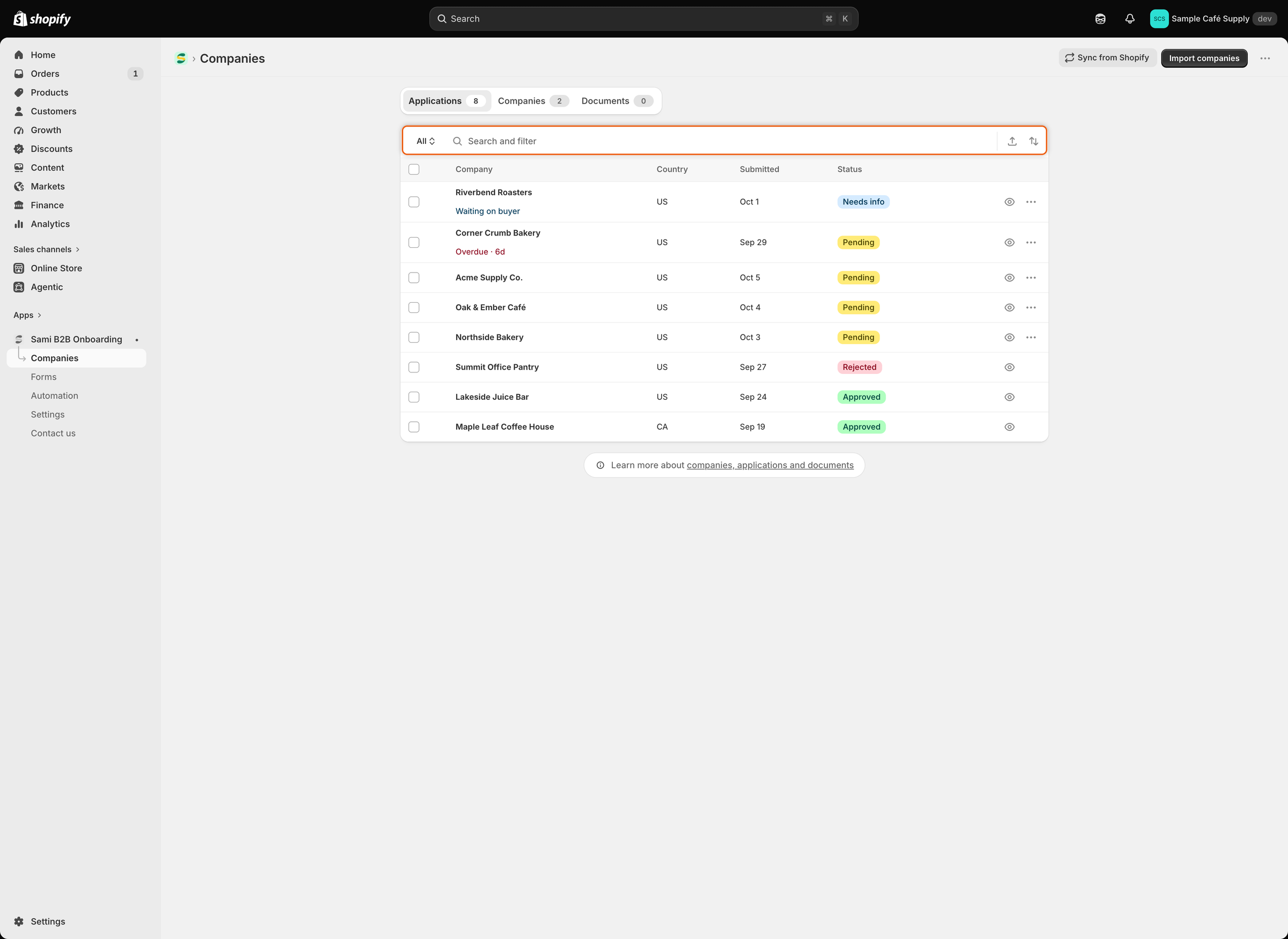View Oak & Ember Café application eye icon
This screenshot has width=1288, height=939.
[x=1009, y=307]
